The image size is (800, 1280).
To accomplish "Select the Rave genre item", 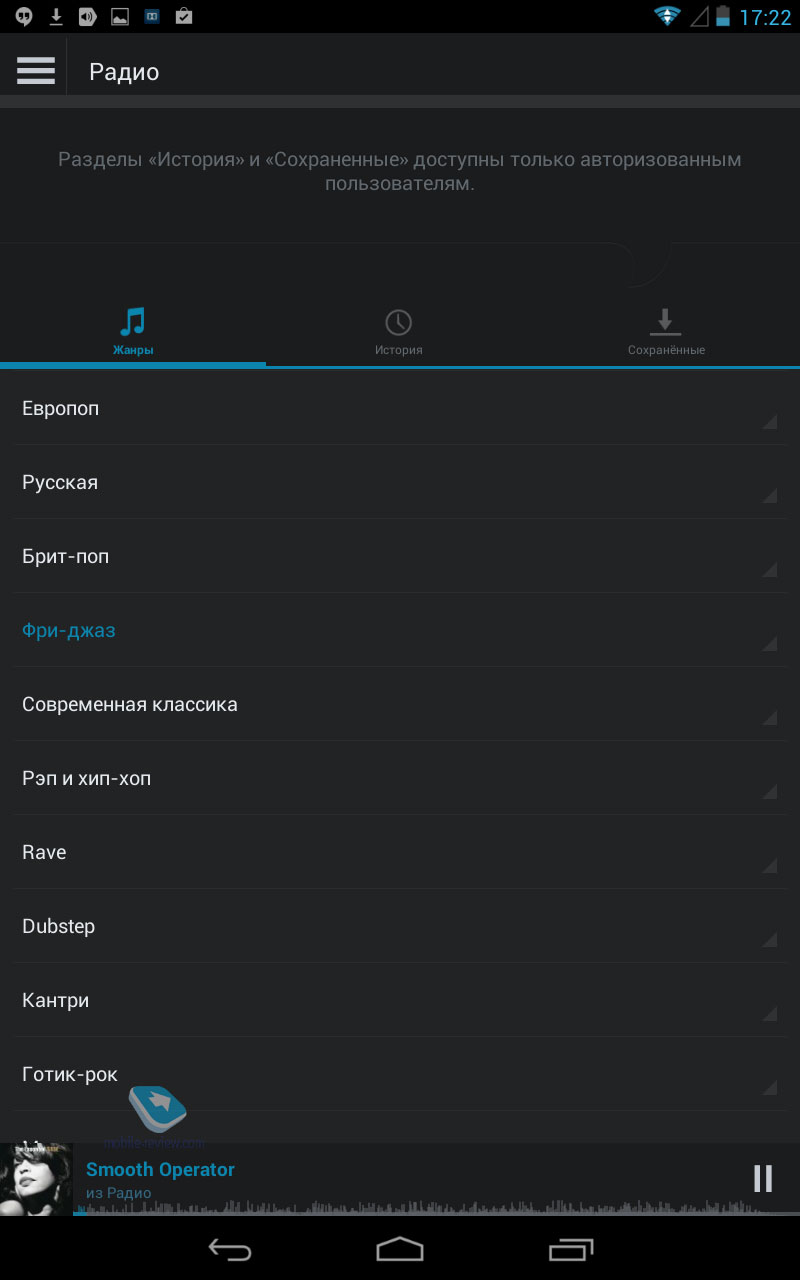I will [x=400, y=852].
